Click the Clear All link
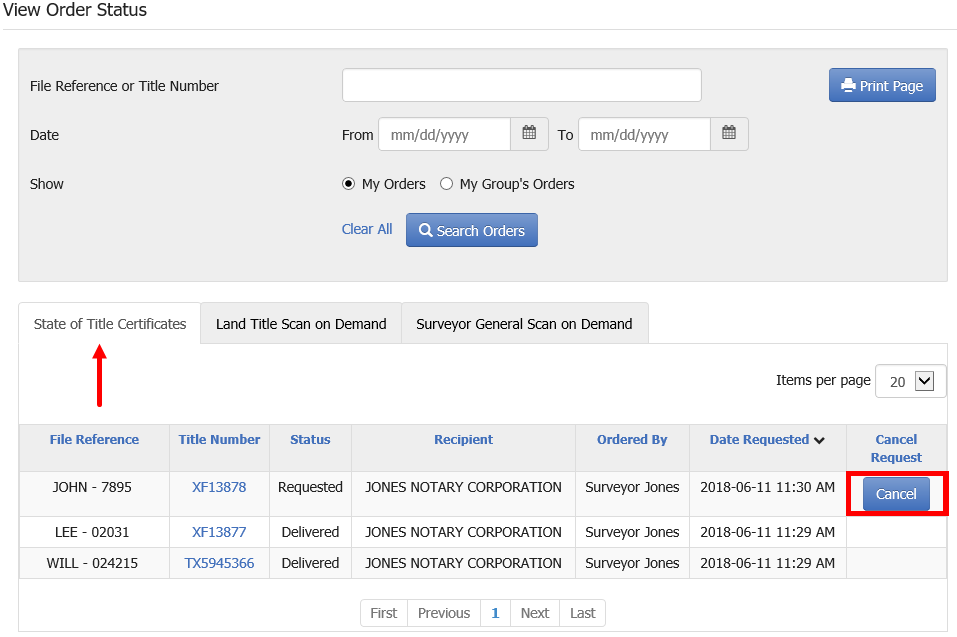957x637 pixels. (367, 229)
